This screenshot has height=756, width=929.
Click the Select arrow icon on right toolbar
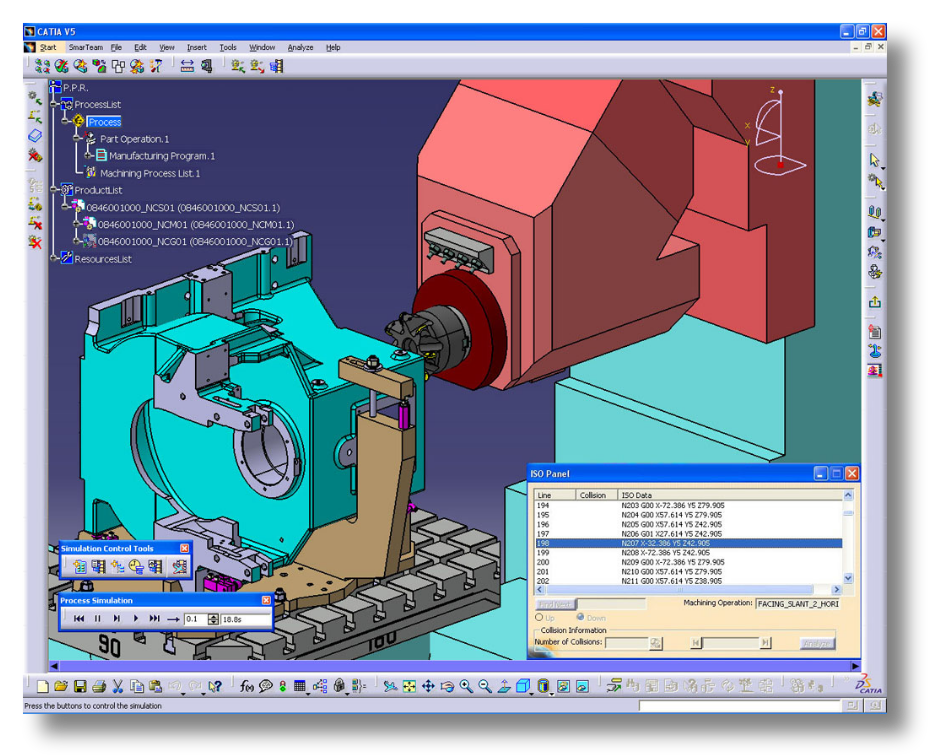coord(874,159)
